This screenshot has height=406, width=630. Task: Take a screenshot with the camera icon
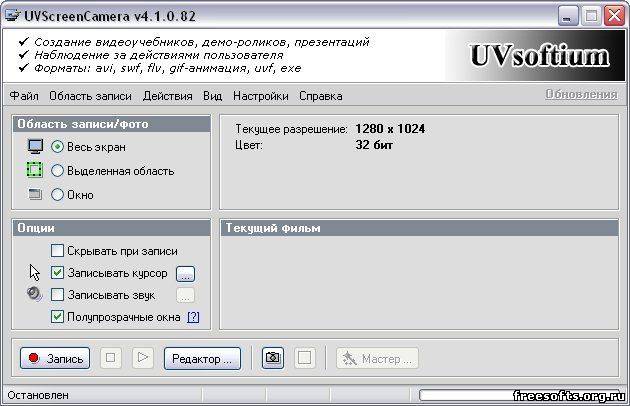point(273,357)
